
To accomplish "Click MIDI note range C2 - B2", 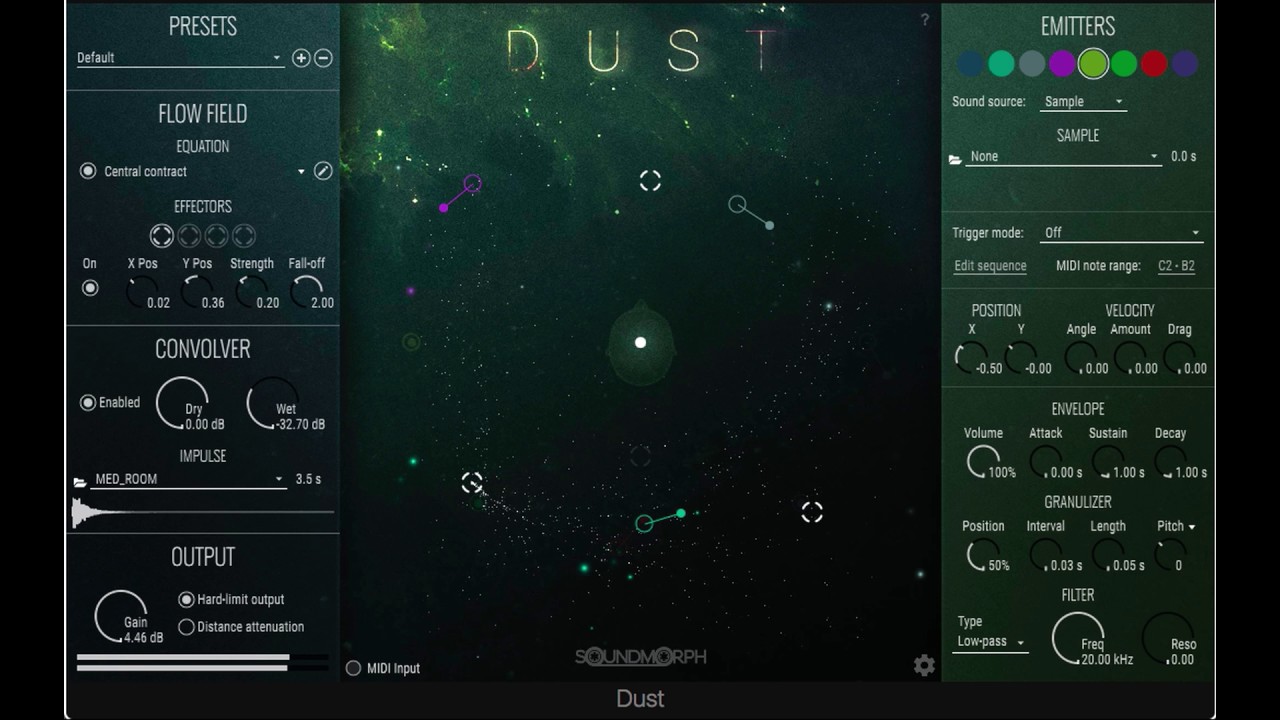I will tap(1176, 266).
